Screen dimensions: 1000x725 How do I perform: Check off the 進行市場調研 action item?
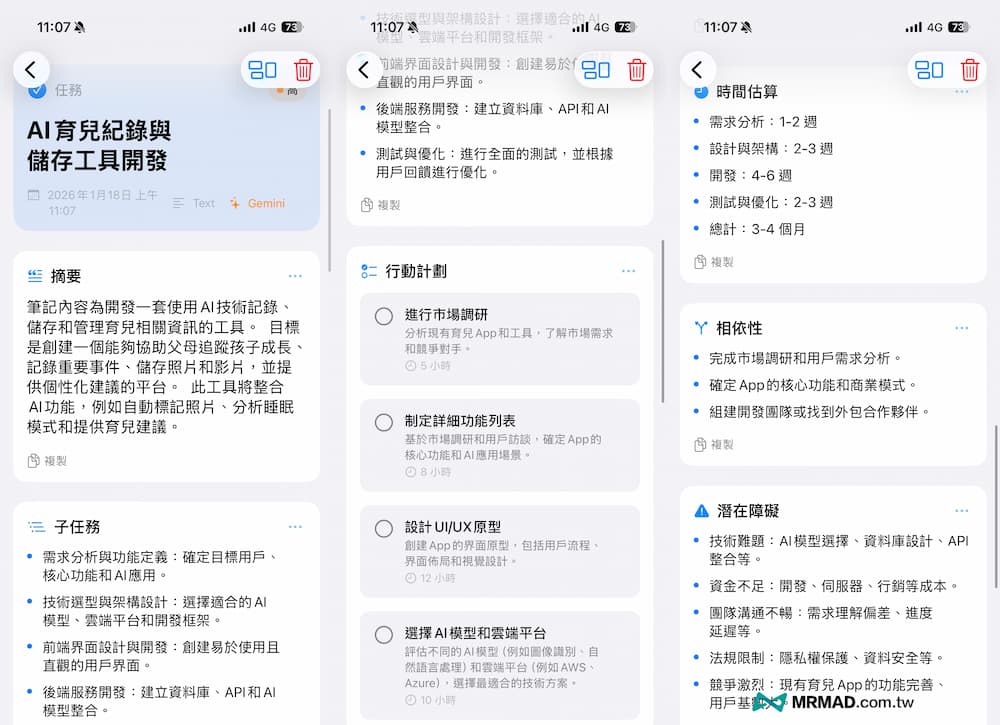point(383,316)
